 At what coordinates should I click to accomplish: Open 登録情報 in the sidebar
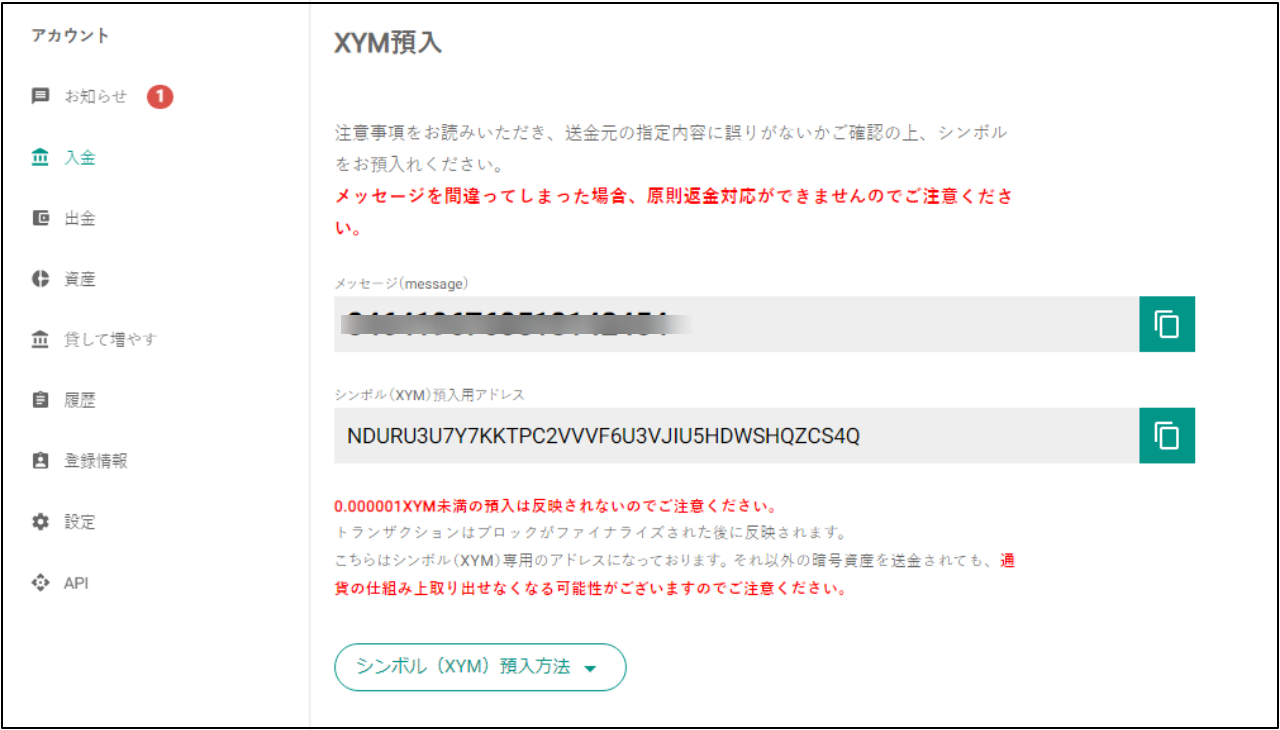(96, 461)
